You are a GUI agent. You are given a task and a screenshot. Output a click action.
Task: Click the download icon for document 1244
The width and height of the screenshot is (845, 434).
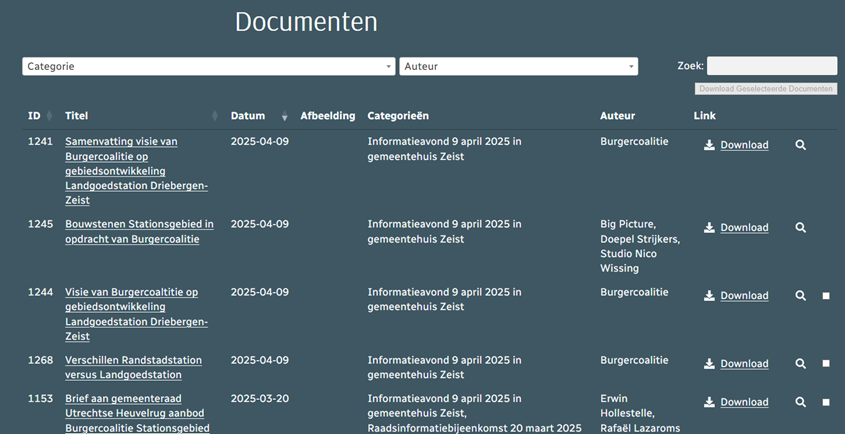(709, 295)
